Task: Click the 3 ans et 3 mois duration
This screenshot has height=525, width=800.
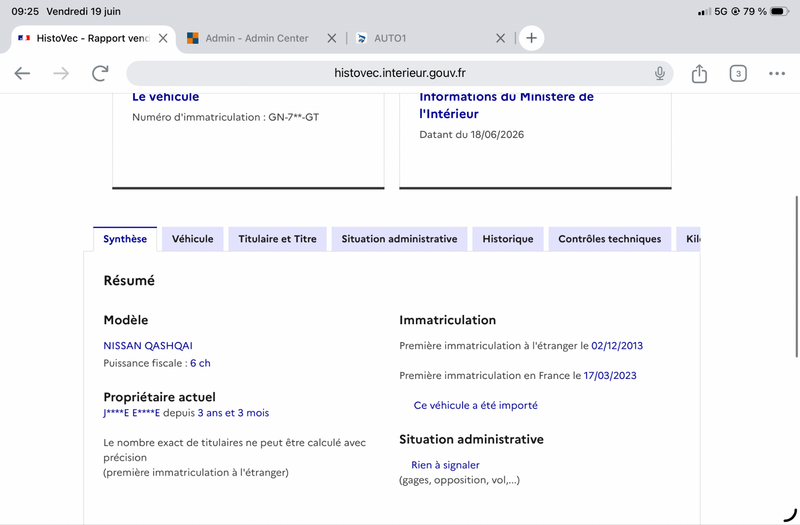Action: (x=233, y=413)
